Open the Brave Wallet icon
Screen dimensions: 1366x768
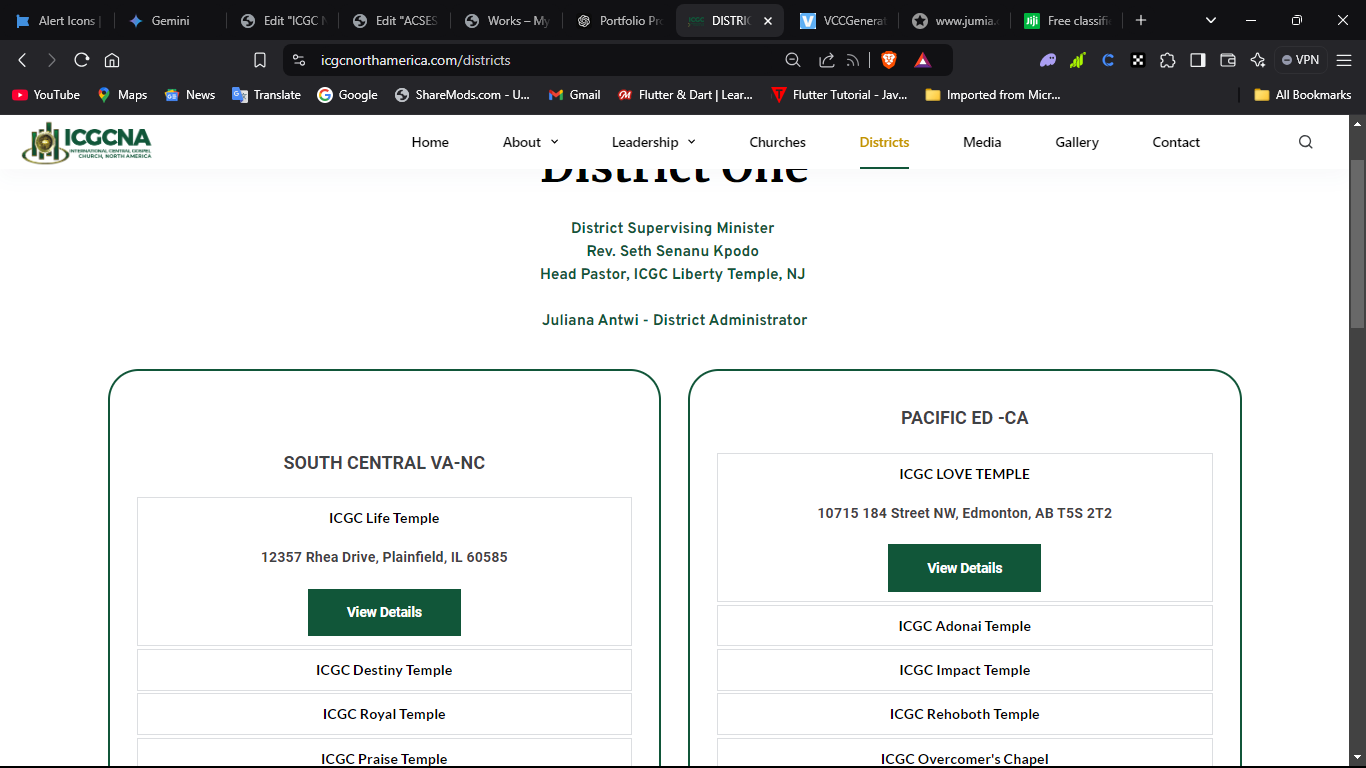pos(1228,60)
